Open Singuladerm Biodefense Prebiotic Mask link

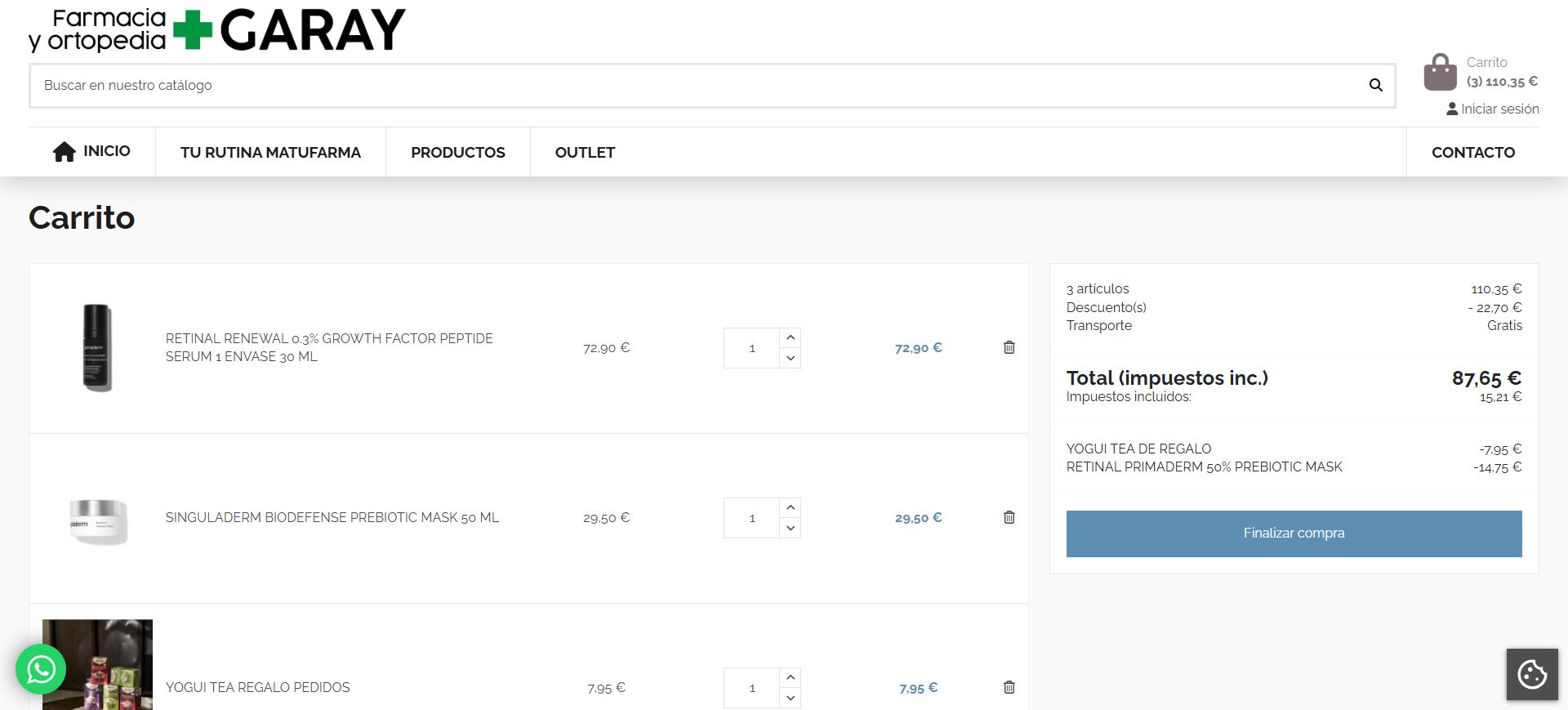[332, 517]
